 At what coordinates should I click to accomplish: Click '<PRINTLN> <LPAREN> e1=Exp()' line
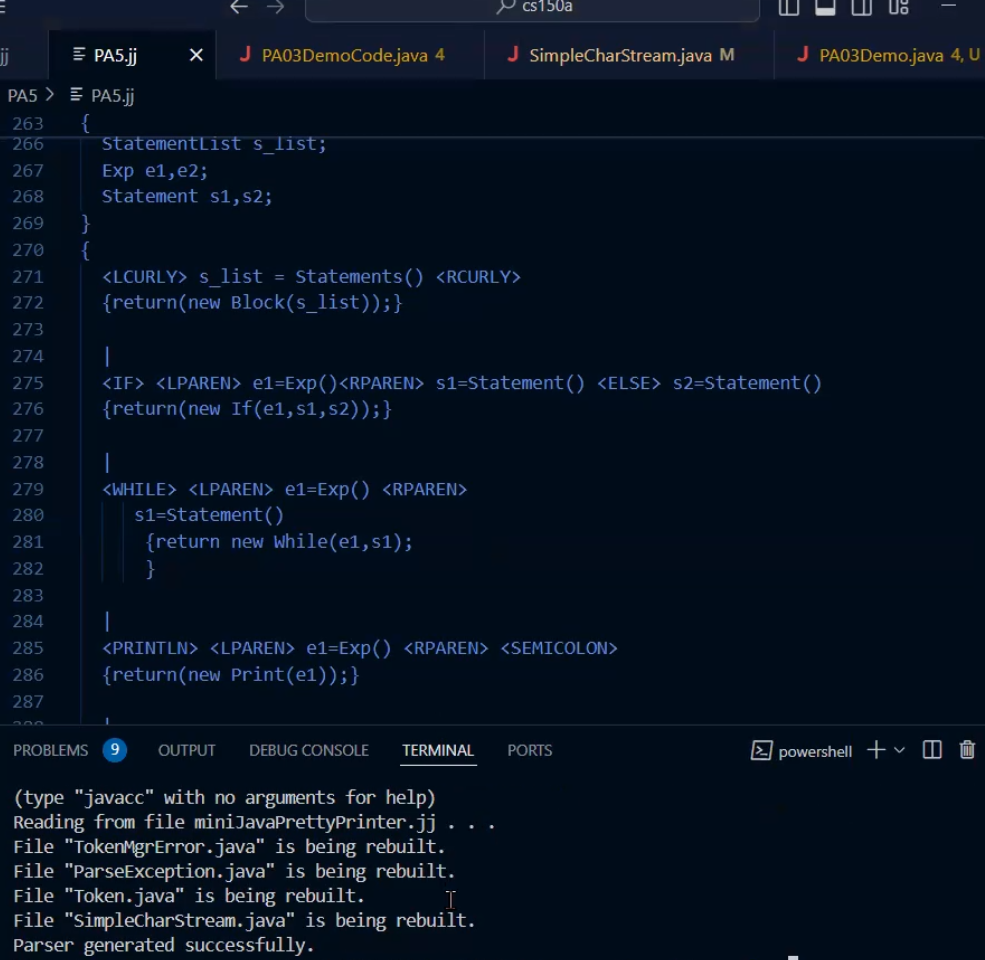(359, 648)
